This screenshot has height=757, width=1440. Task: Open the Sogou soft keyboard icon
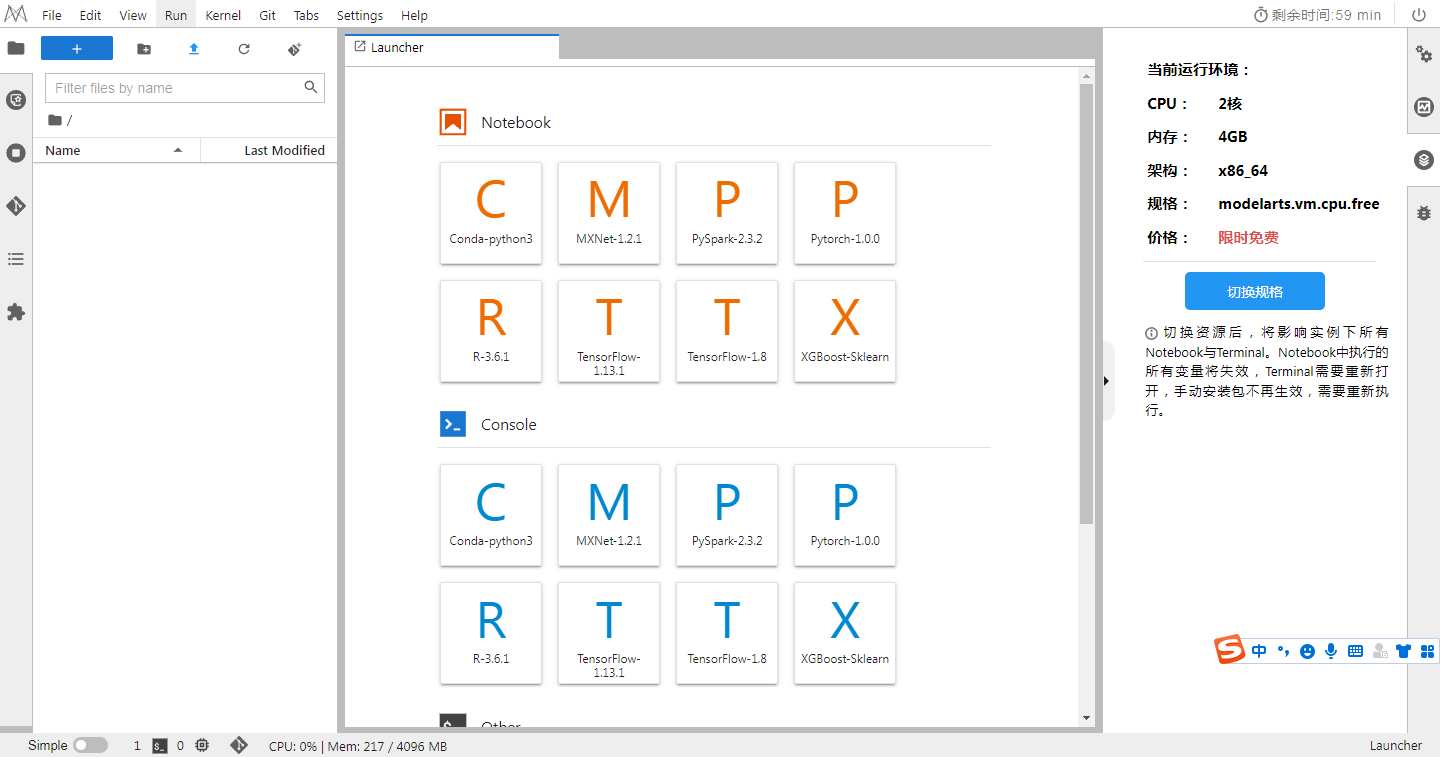pyautogui.click(x=1355, y=651)
